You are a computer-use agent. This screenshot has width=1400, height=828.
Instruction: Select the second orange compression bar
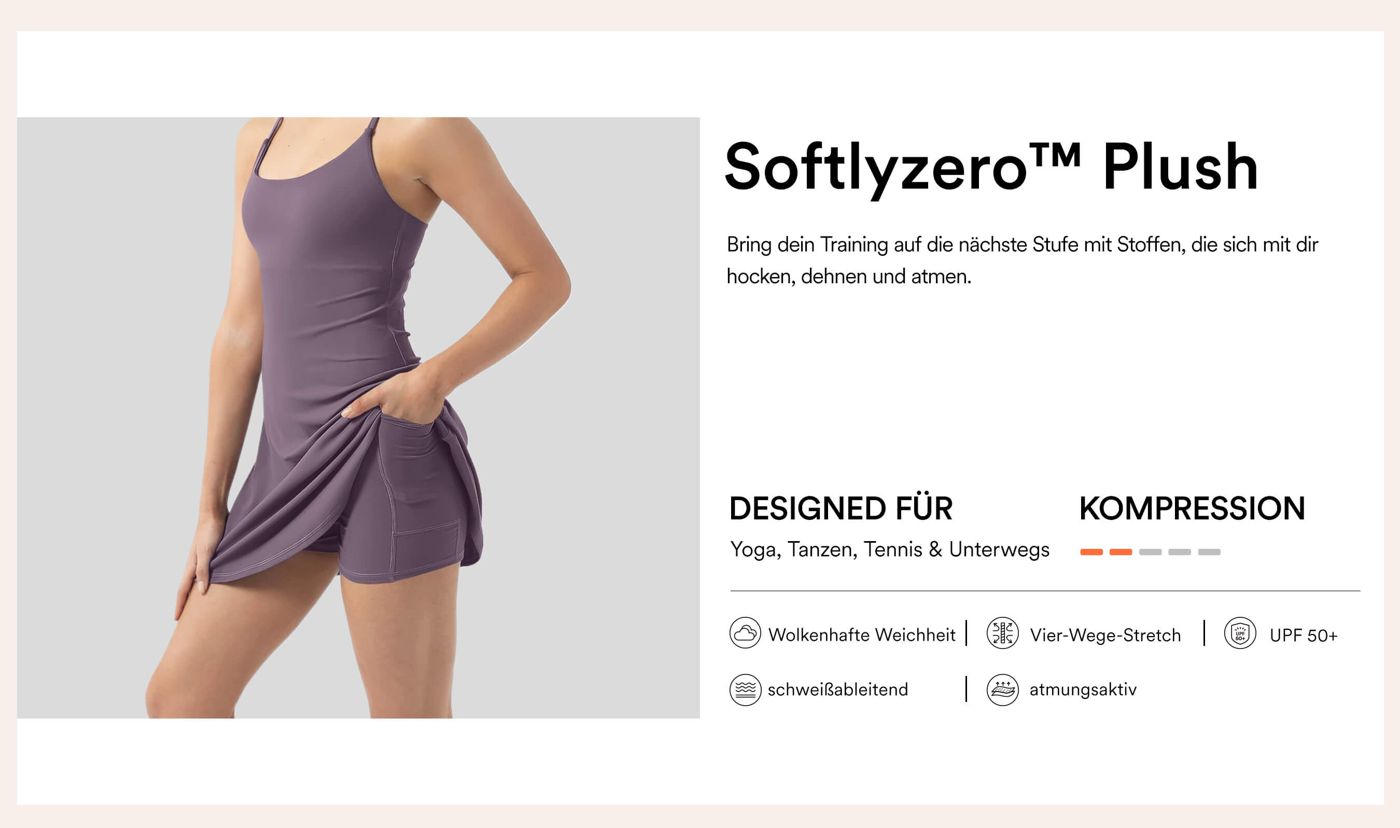tap(1121, 552)
